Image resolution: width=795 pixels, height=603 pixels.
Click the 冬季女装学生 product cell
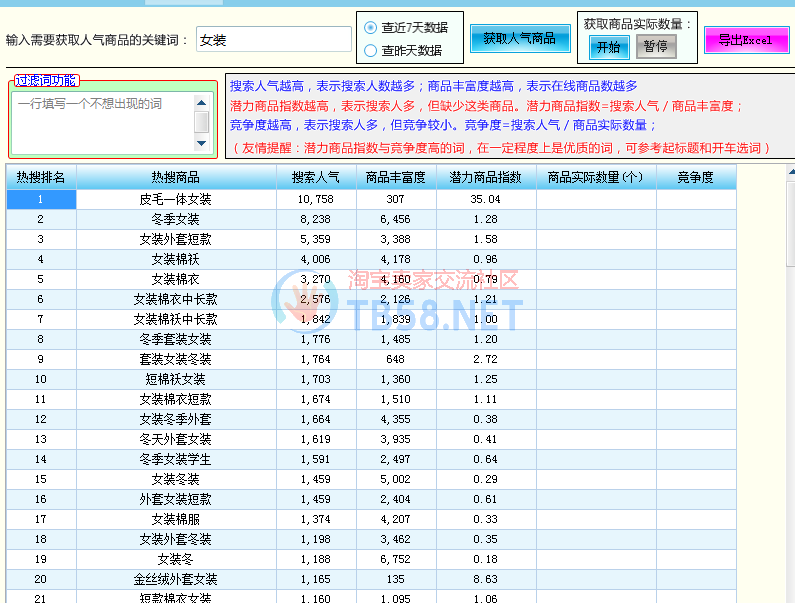click(x=176, y=459)
